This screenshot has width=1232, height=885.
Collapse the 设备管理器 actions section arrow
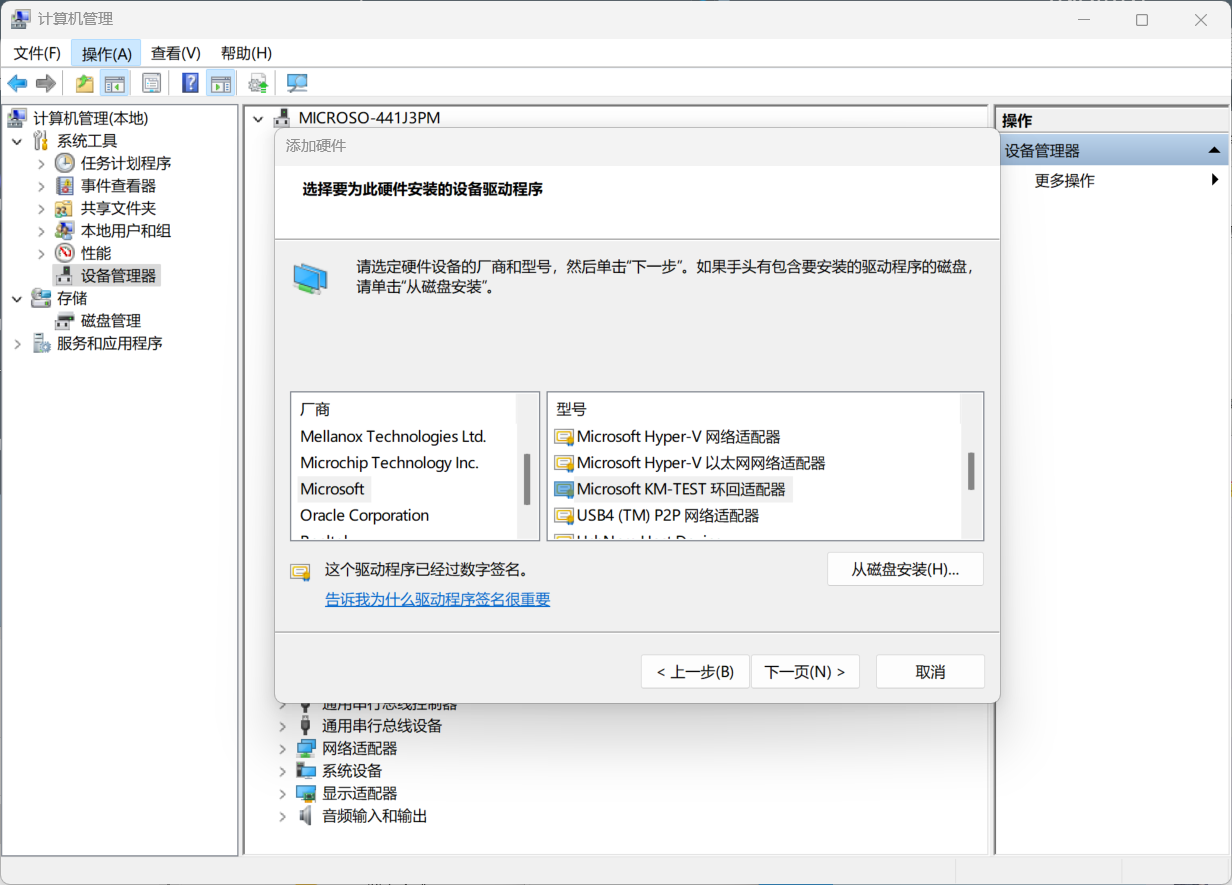[x=1214, y=151]
